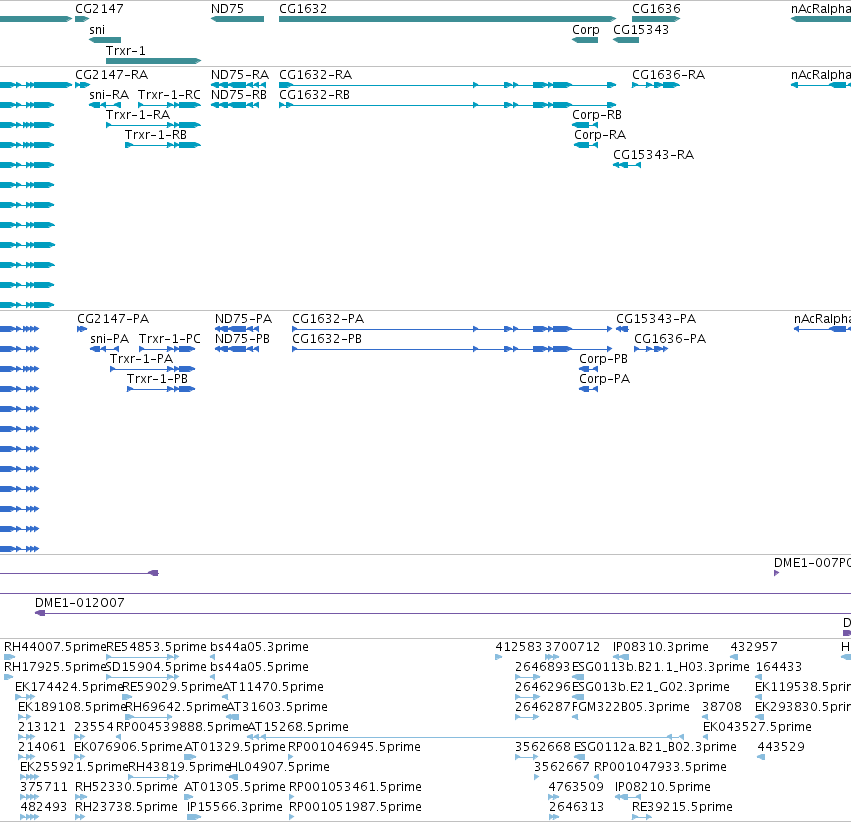Click the Trxr-1 gene bar
The width and height of the screenshot is (851, 822).
tap(154, 61)
